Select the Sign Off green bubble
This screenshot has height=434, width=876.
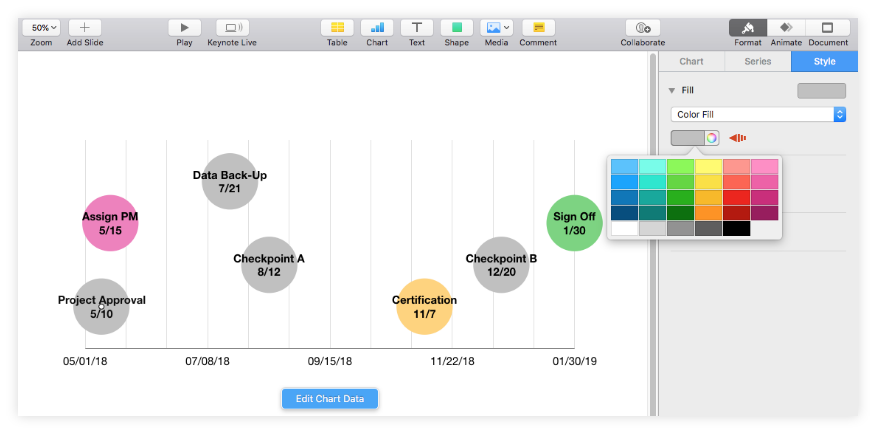click(574, 223)
